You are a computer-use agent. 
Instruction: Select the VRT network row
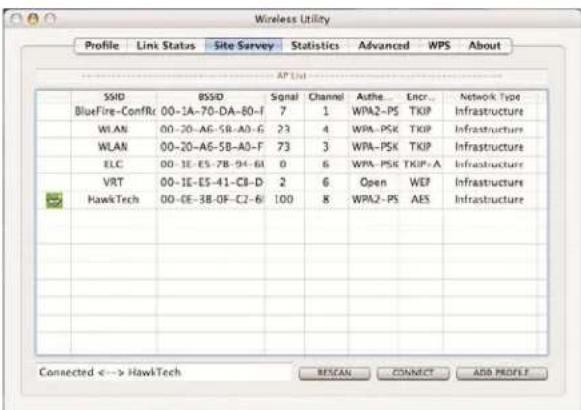pyautogui.click(x=292, y=182)
